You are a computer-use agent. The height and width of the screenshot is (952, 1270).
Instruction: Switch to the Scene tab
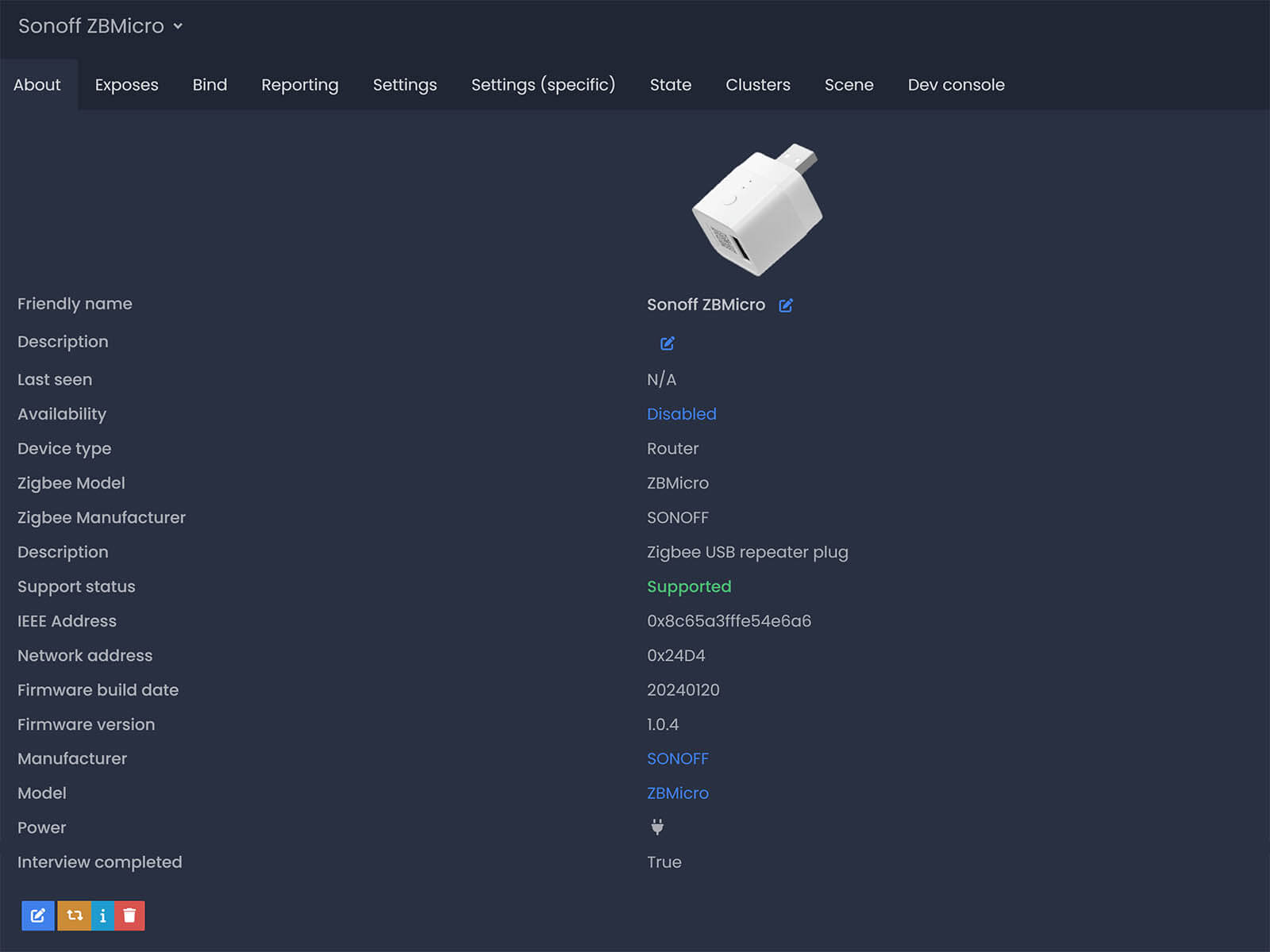(x=849, y=85)
